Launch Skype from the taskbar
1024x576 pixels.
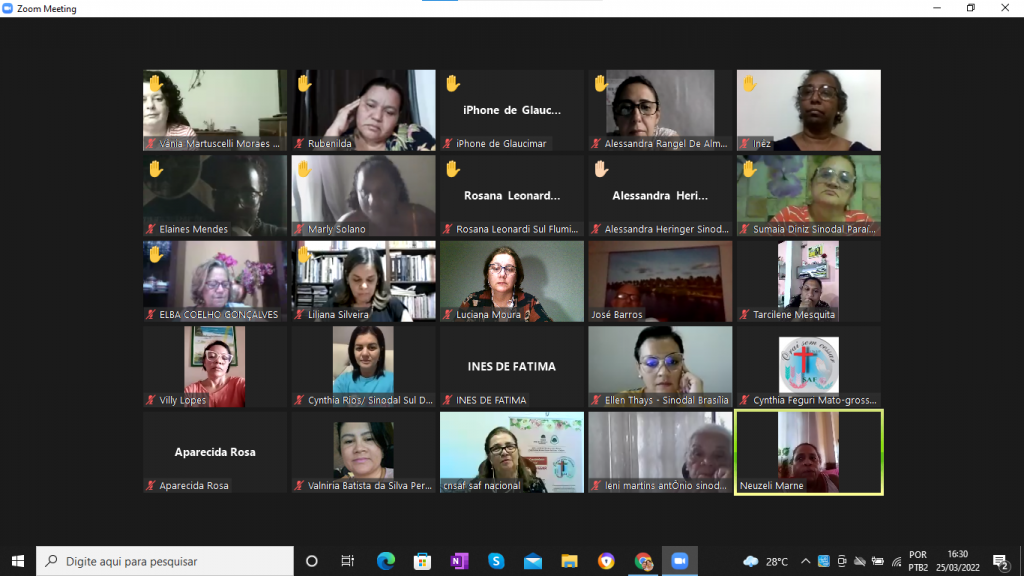click(x=496, y=561)
